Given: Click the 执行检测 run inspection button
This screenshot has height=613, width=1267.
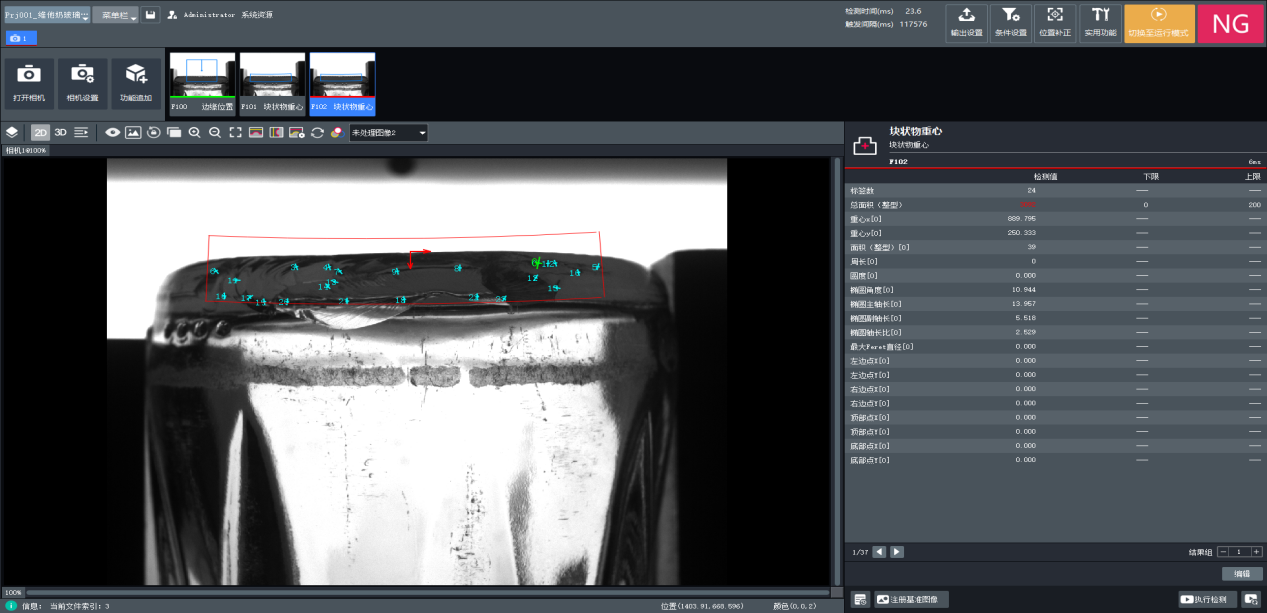Looking at the screenshot, I should pyautogui.click(x=1207, y=599).
